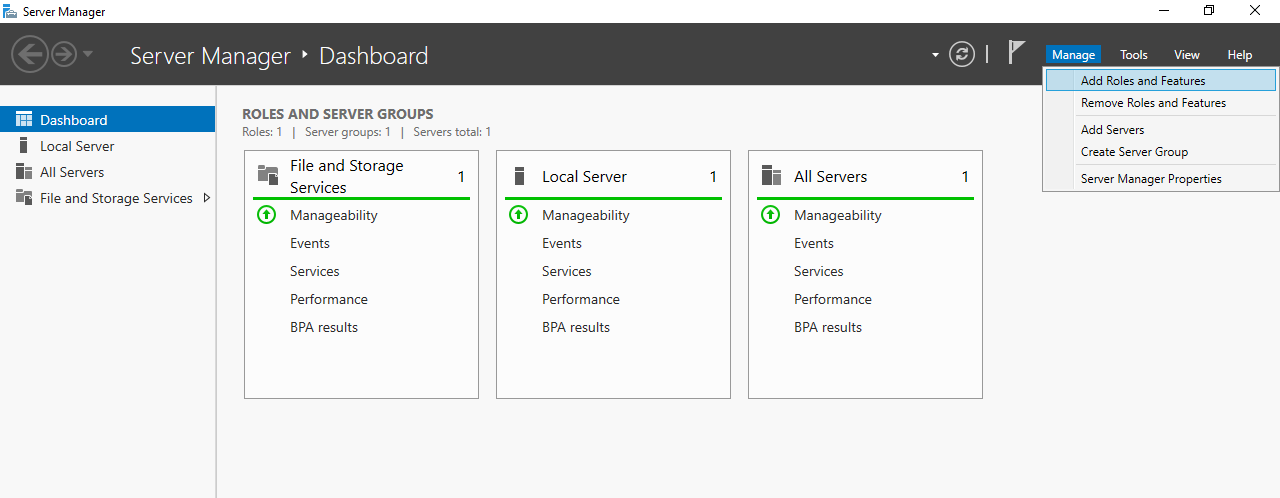
Task: Select All Servers in the sidebar
Action: [107, 172]
